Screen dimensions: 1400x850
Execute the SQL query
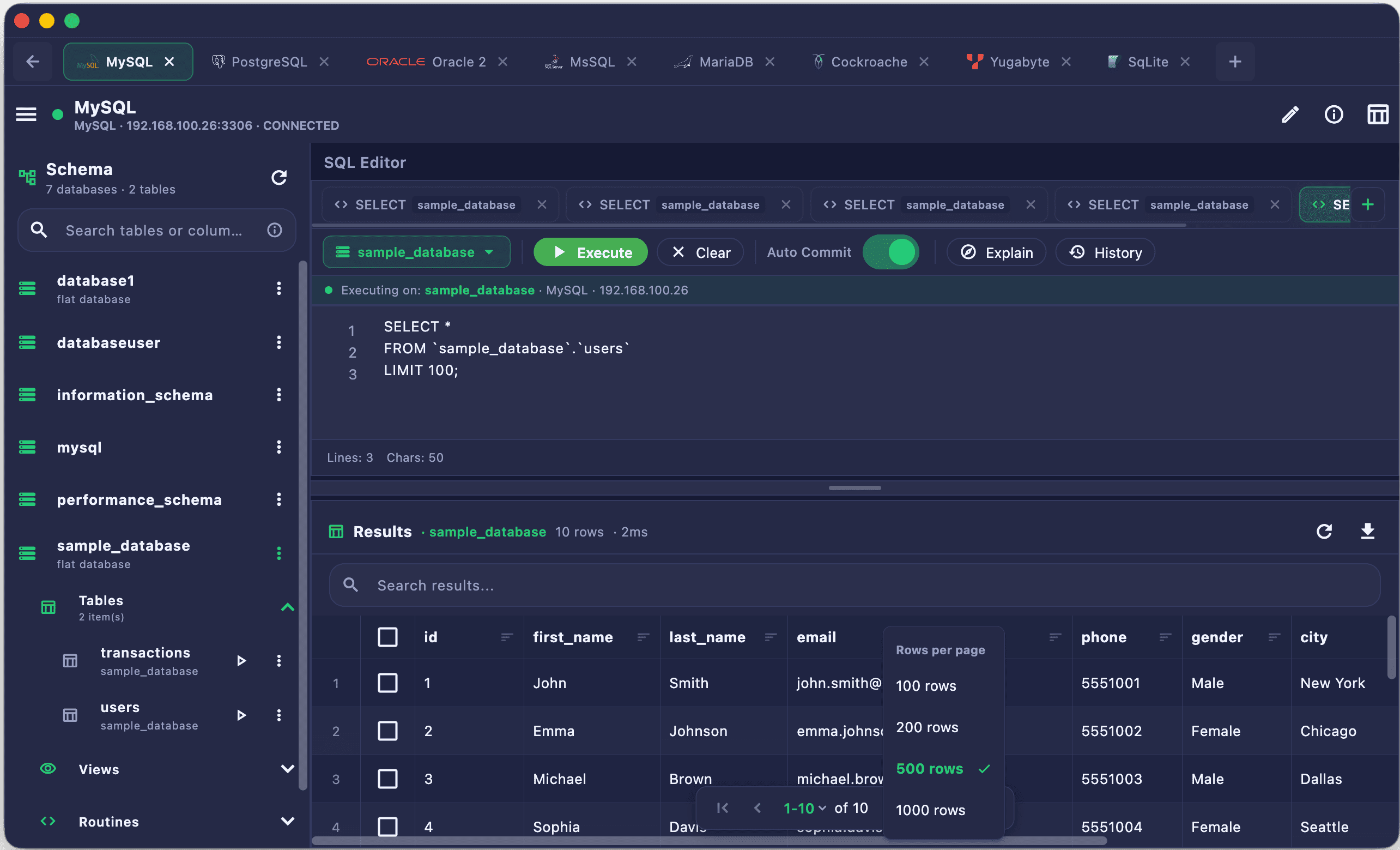pyautogui.click(x=591, y=252)
